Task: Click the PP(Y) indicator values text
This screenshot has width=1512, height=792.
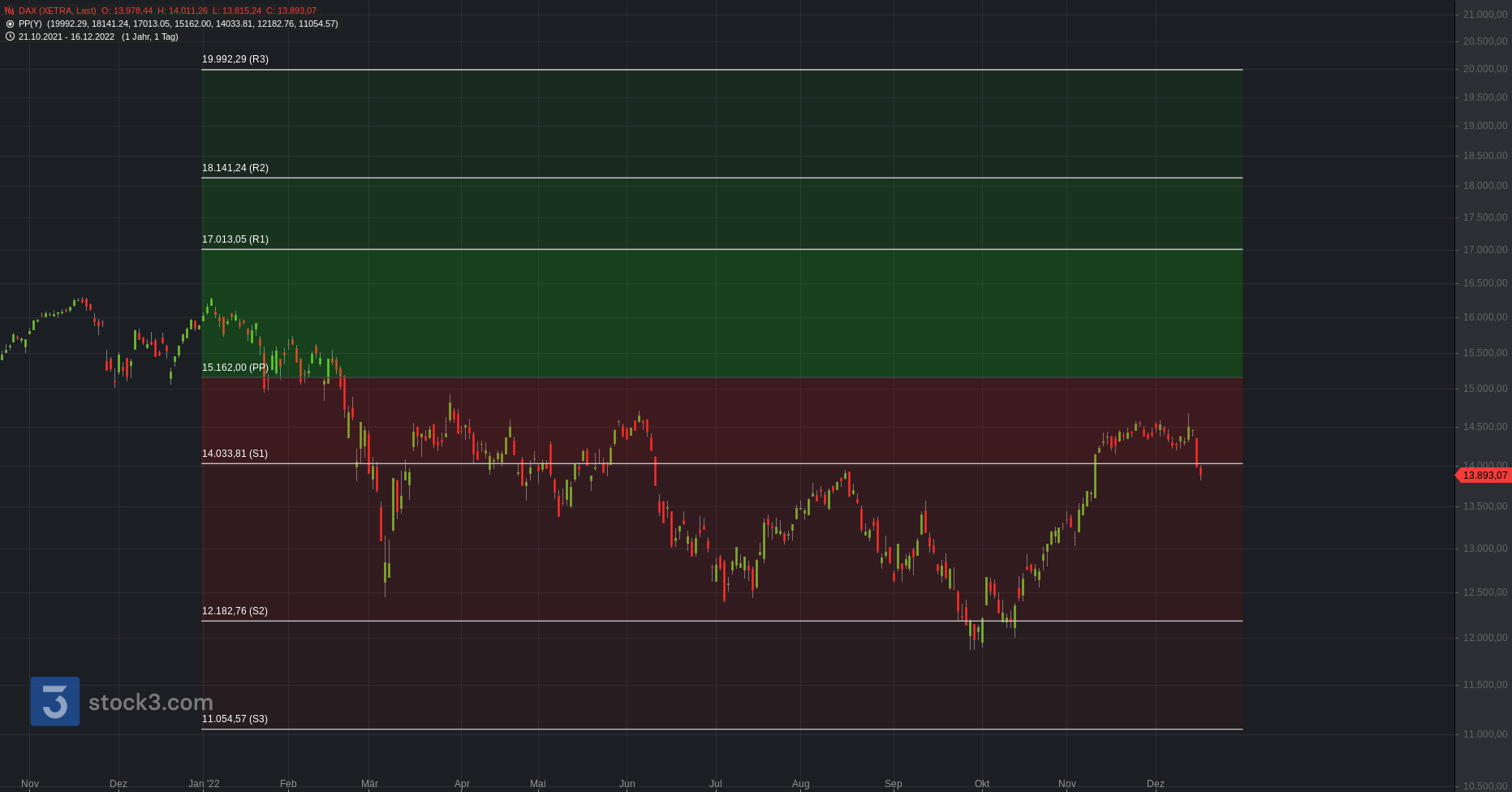Action: click(x=192, y=24)
